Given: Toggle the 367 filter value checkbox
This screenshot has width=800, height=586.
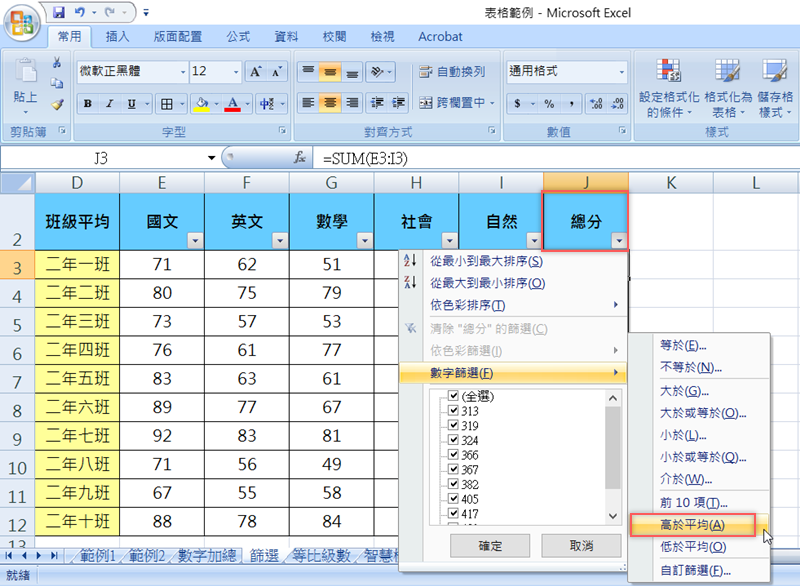Looking at the screenshot, I should pos(454,470).
